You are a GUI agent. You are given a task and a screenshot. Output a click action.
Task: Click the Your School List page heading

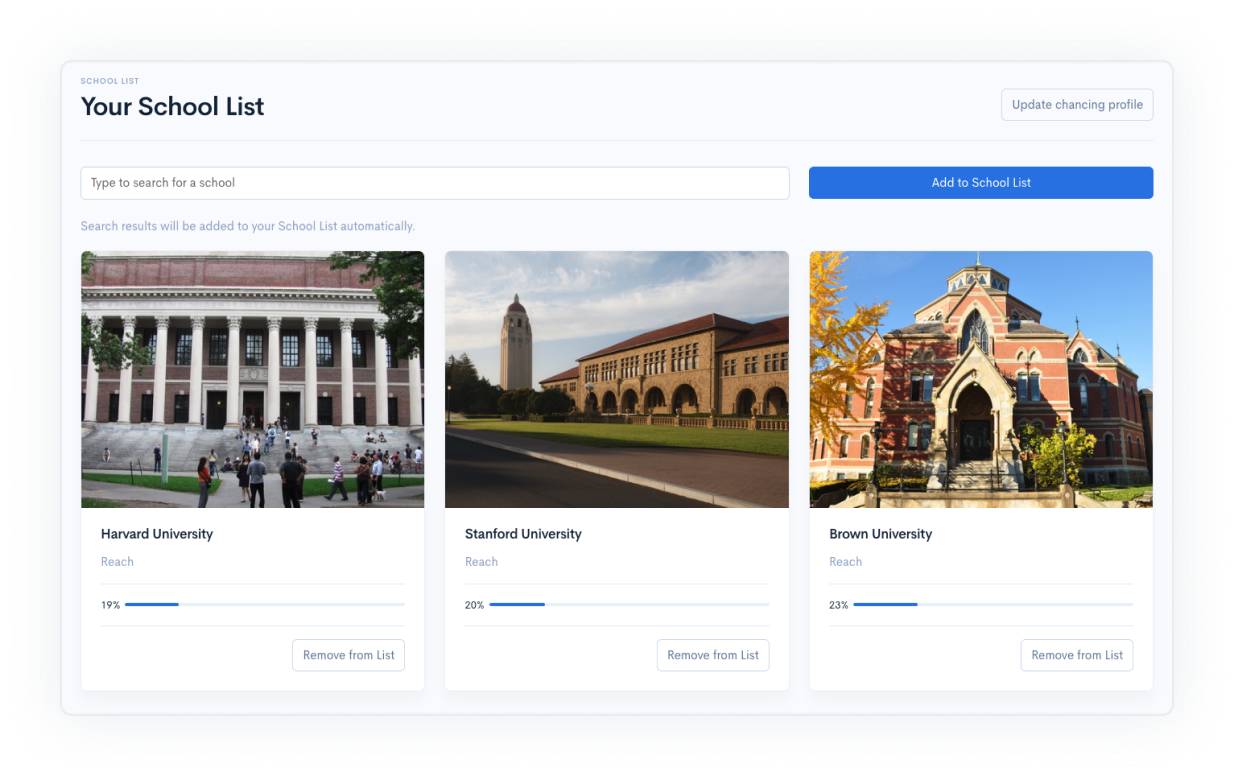click(x=172, y=107)
